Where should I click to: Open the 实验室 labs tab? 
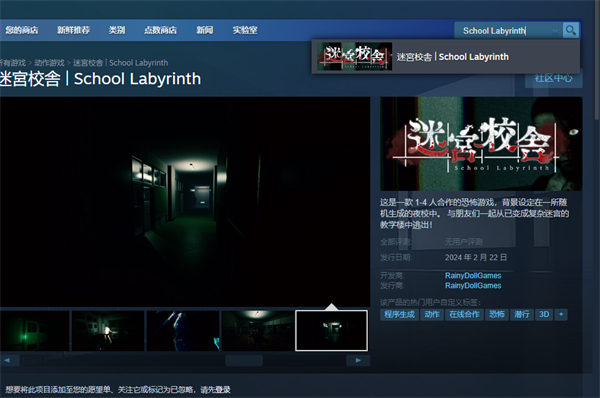245,30
